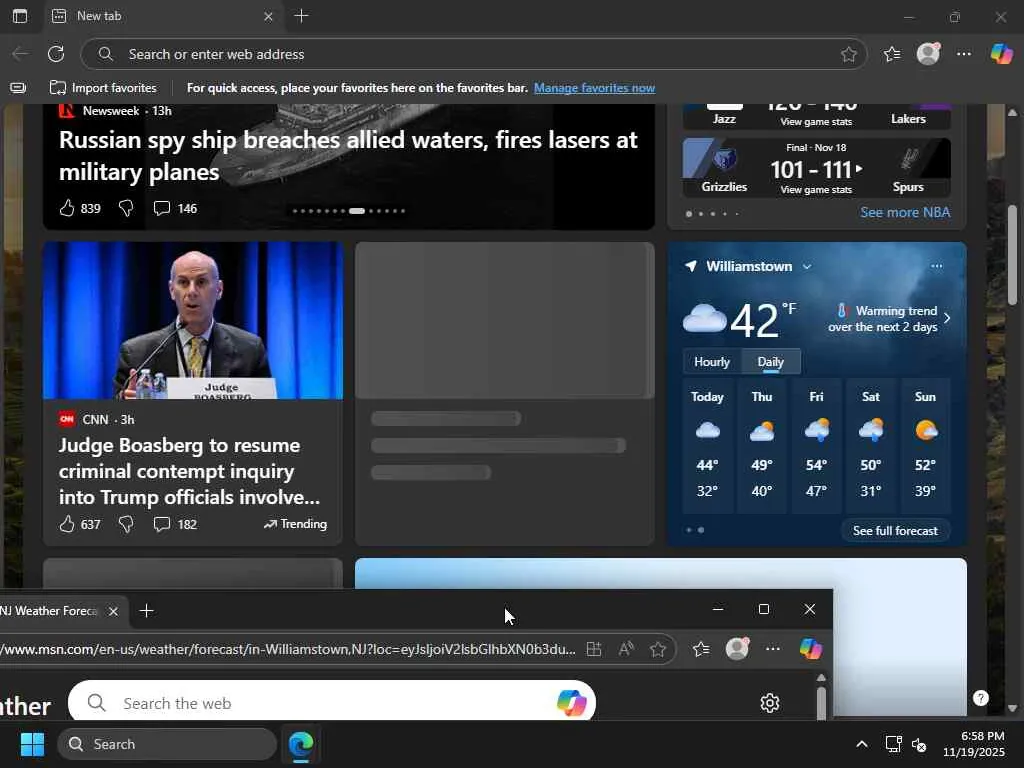Click See full forecast button

pyautogui.click(x=895, y=531)
